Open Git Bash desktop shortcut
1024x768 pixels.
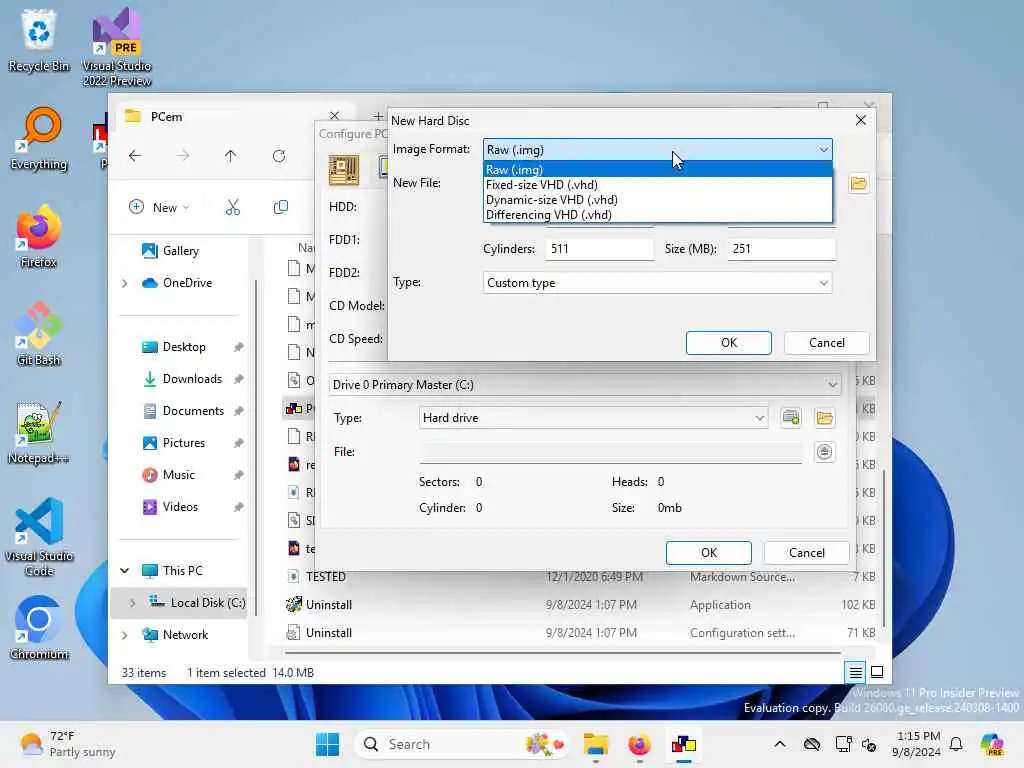[x=39, y=334]
